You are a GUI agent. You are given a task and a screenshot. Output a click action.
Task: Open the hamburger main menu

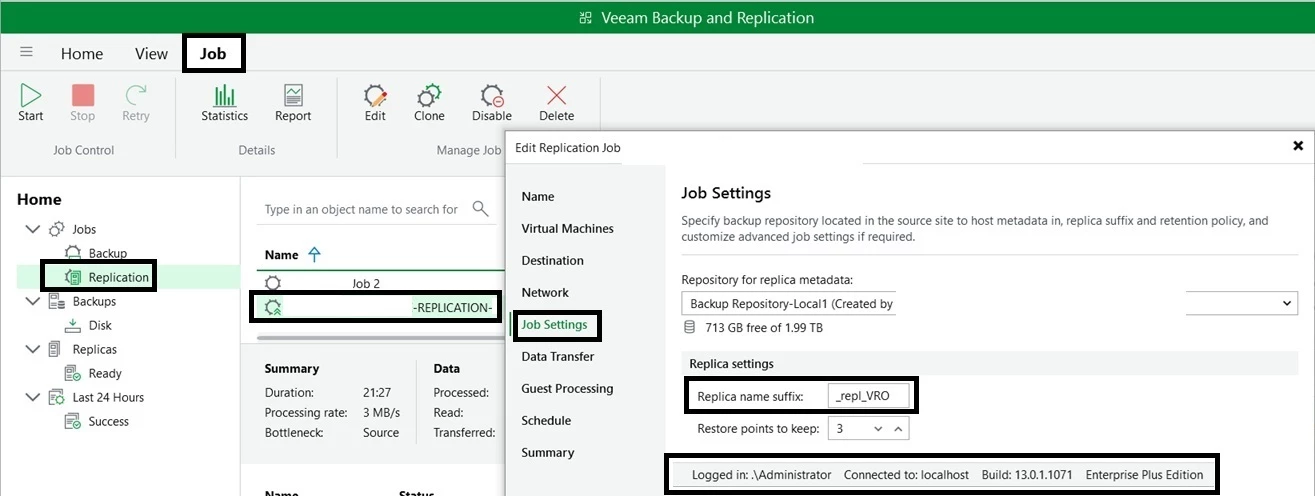tap(27, 53)
